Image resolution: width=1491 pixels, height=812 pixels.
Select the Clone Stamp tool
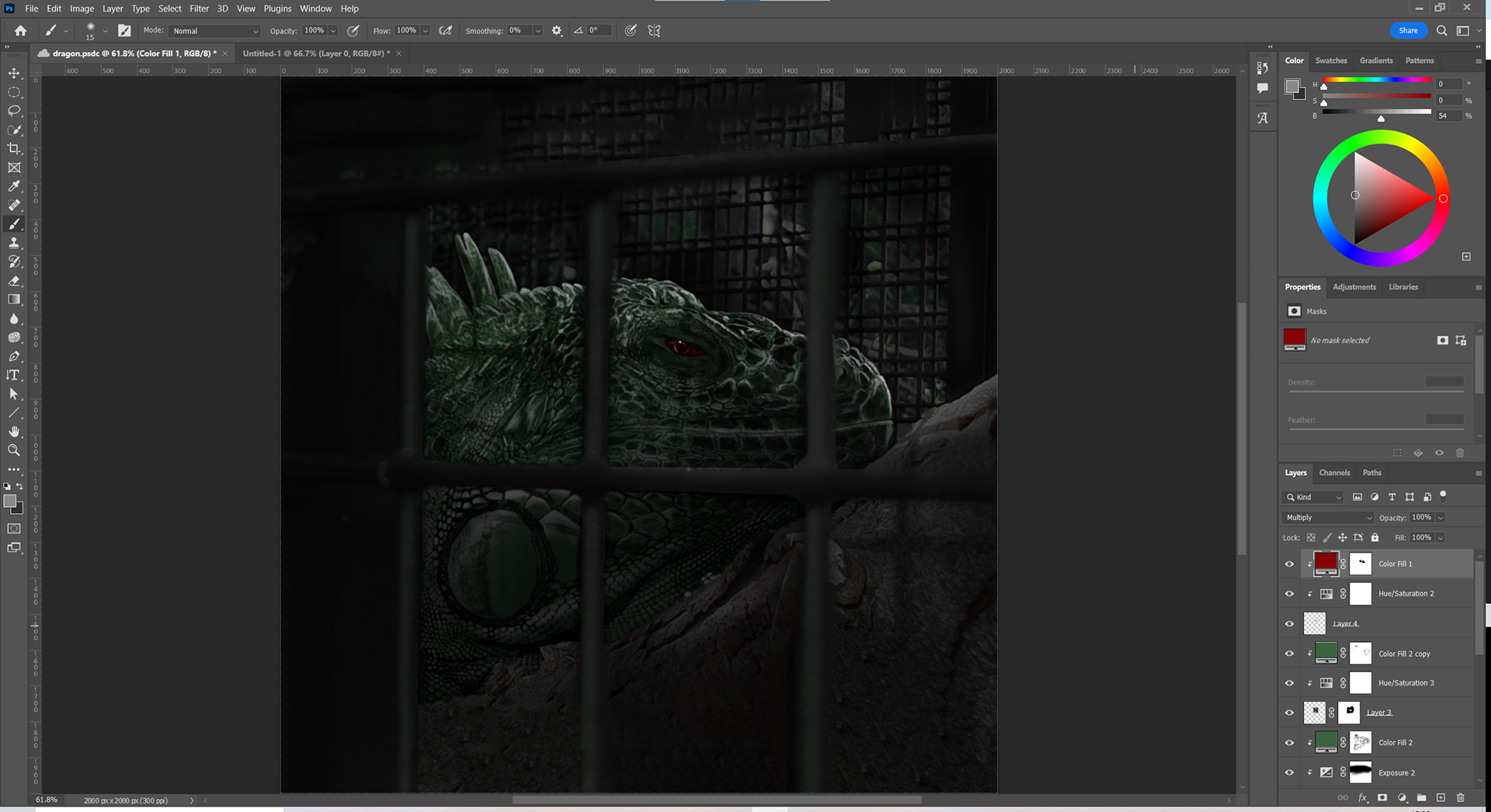click(x=14, y=243)
